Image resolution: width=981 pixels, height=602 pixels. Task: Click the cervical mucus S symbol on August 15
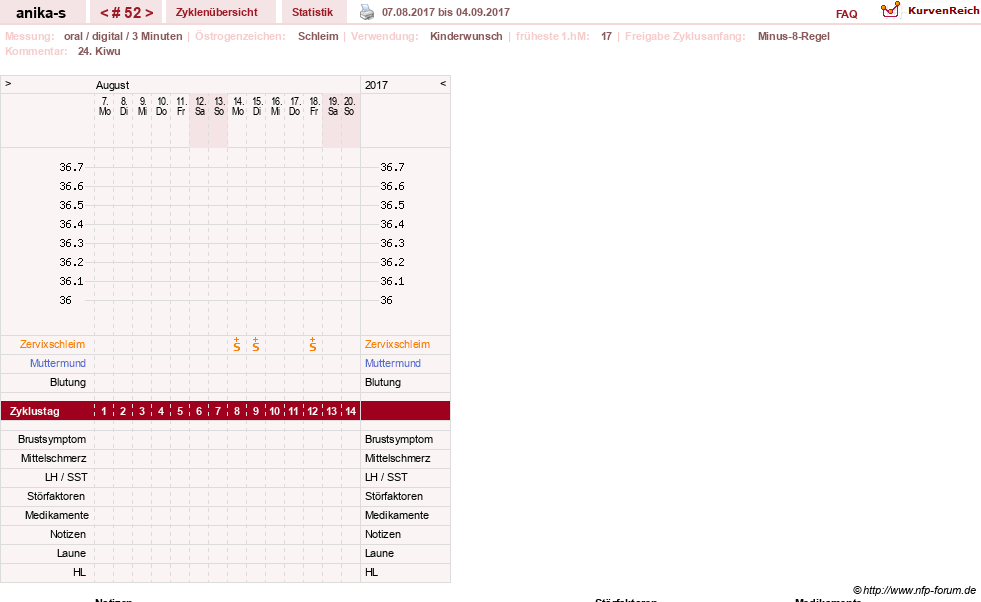click(x=256, y=344)
